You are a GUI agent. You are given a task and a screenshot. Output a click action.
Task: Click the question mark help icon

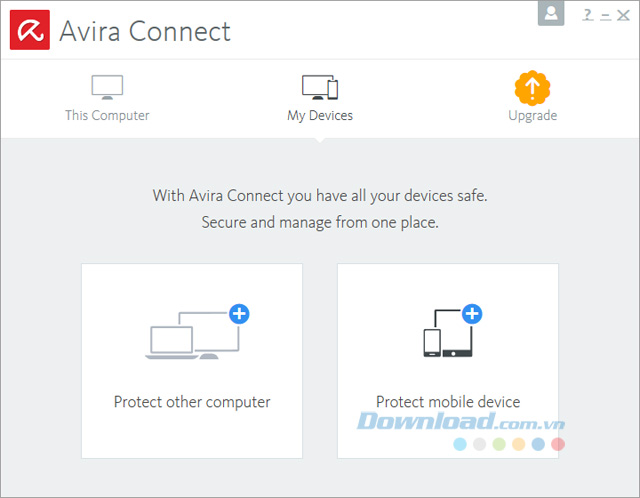(x=588, y=15)
